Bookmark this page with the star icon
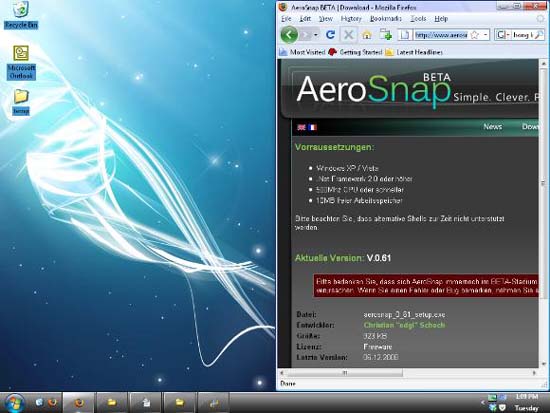This screenshot has height=413, width=550. tap(475, 35)
